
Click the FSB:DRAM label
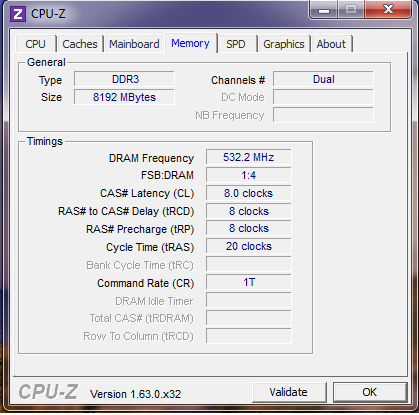[x=167, y=175]
